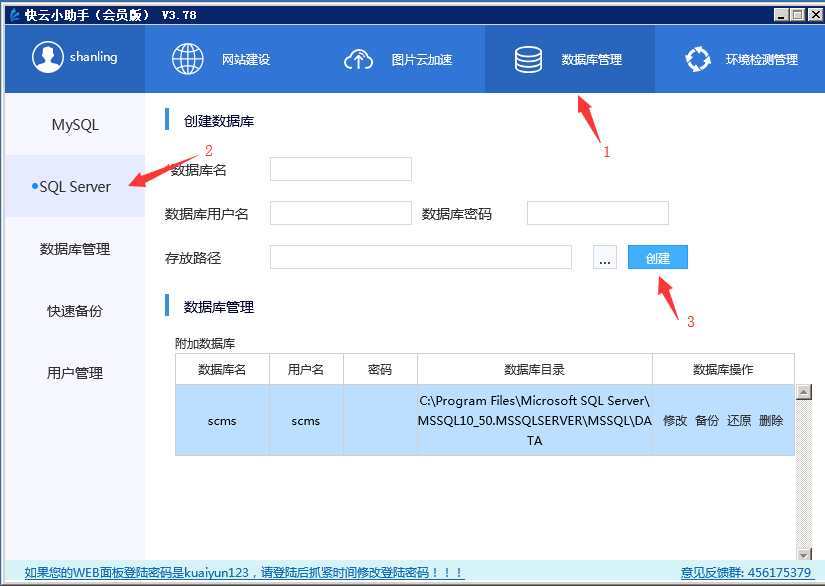This screenshot has width=825, height=586.
Task: Click the app logo in the title bar
Action: [x=13, y=14]
